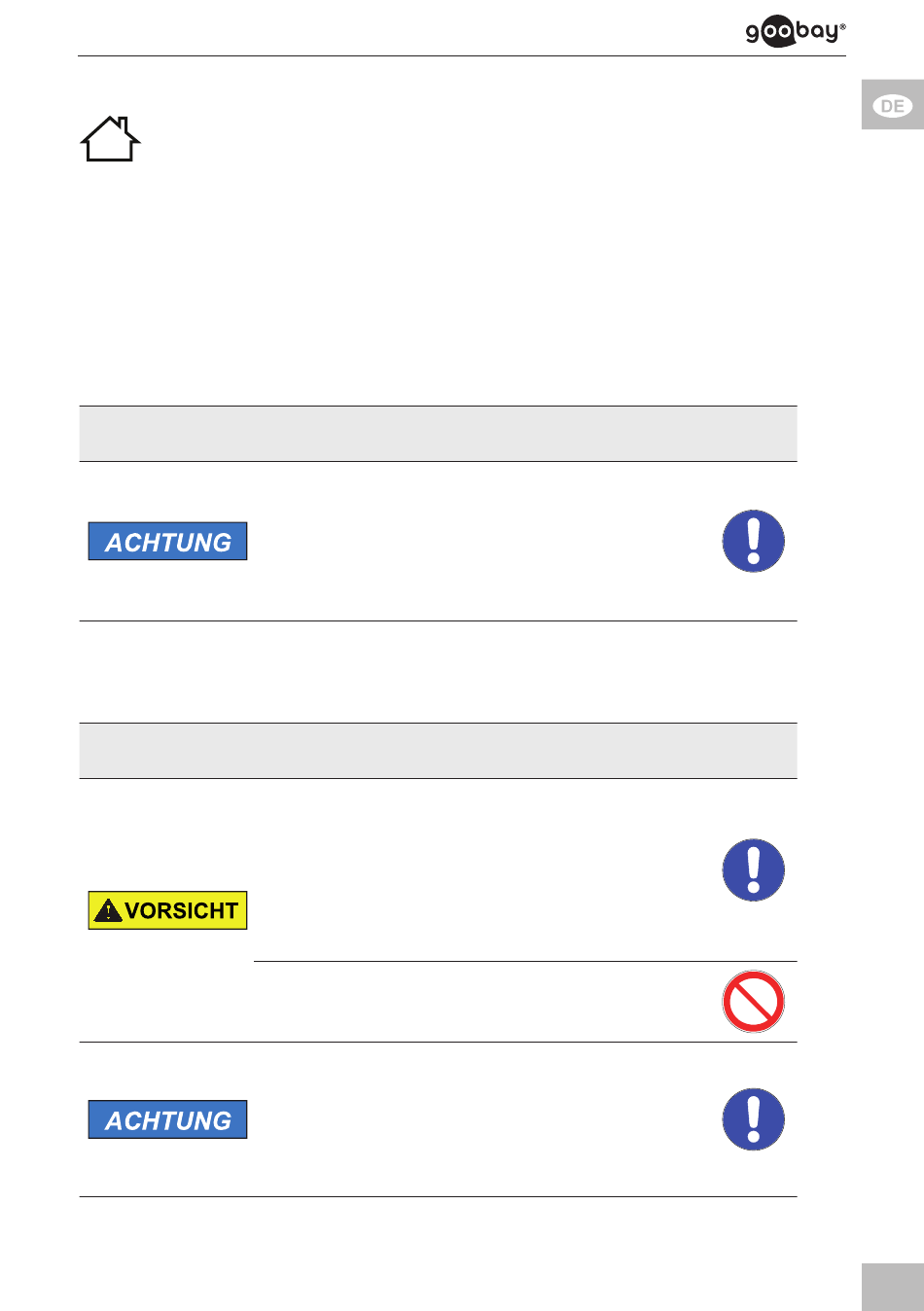
Task: Click the lower blue ACHTUNG label
Action: point(167,1120)
